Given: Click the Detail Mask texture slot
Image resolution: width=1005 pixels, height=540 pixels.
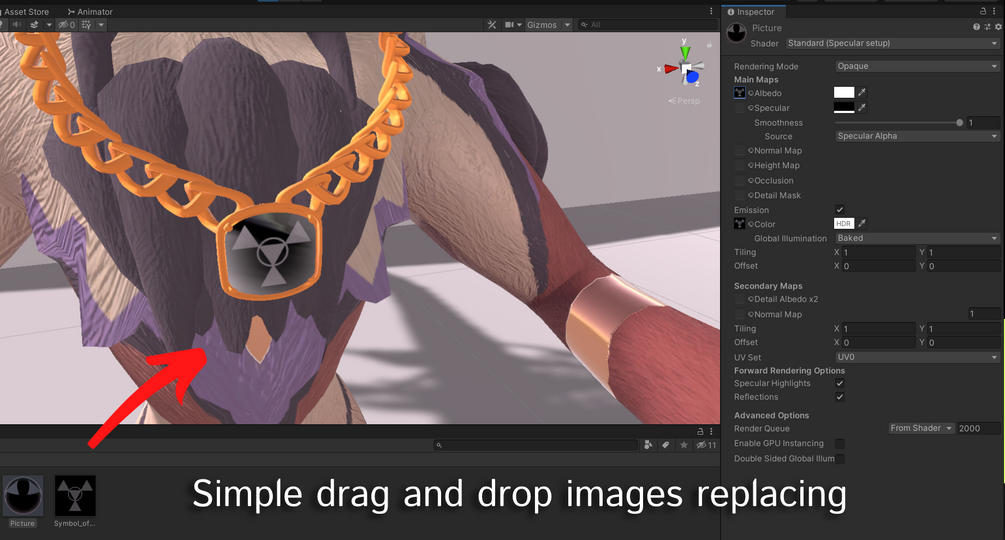Looking at the screenshot, I should click(x=740, y=195).
